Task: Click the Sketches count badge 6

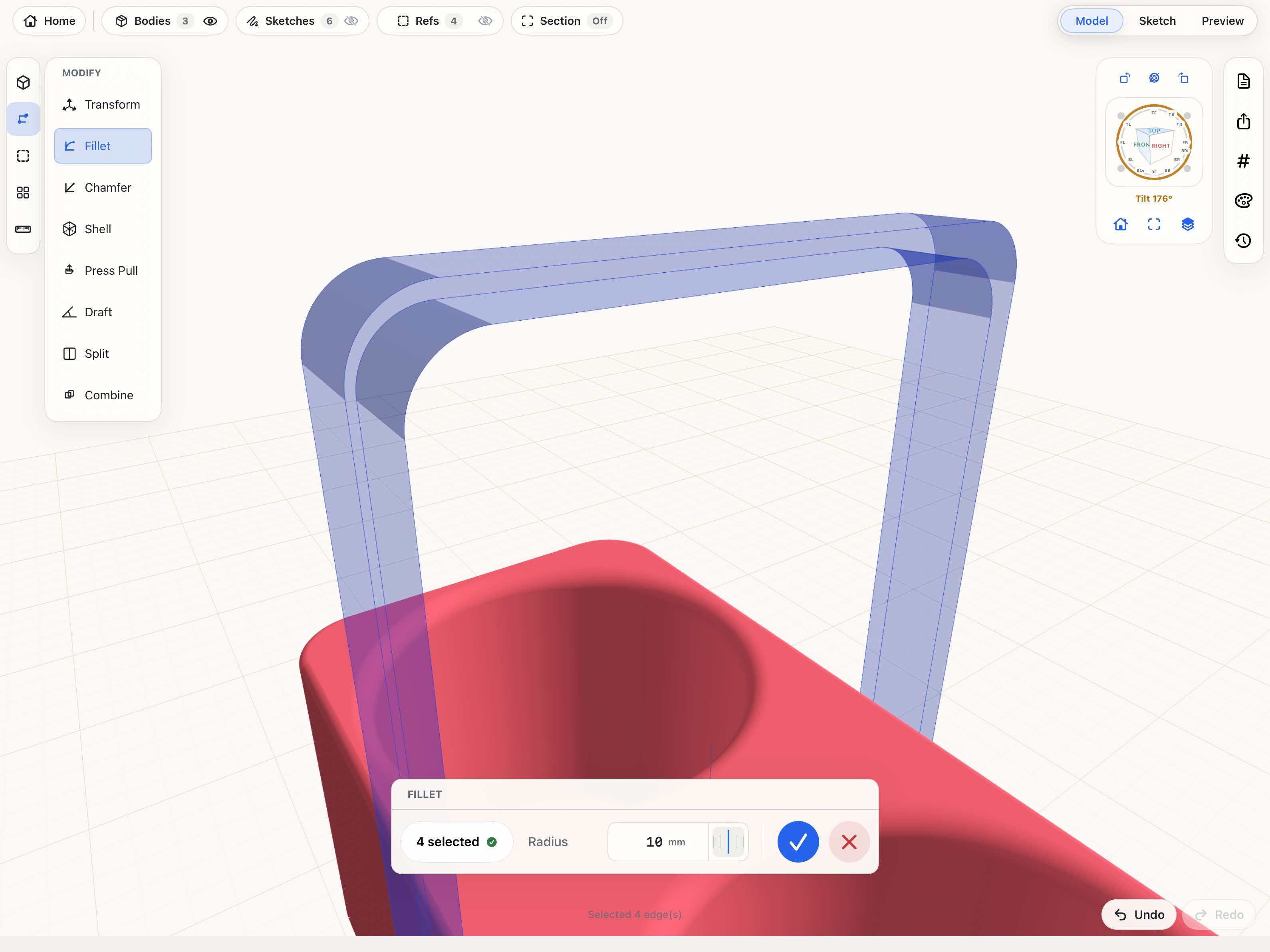Action: pos(329,21)
